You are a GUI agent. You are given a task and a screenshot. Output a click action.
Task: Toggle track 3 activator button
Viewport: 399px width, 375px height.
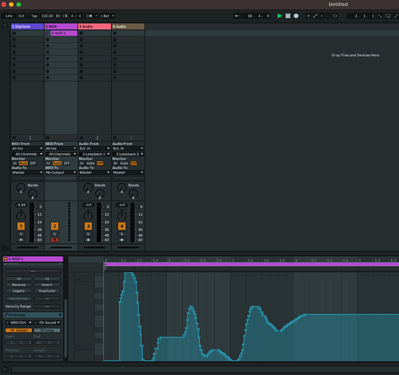tap(88, 226)
